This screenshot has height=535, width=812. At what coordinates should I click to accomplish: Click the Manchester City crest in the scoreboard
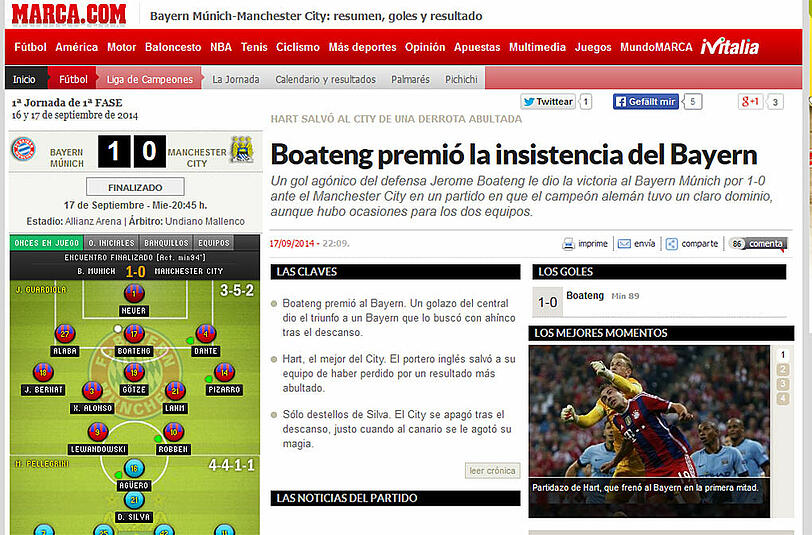pyautogui.click(x=242, y=150)
